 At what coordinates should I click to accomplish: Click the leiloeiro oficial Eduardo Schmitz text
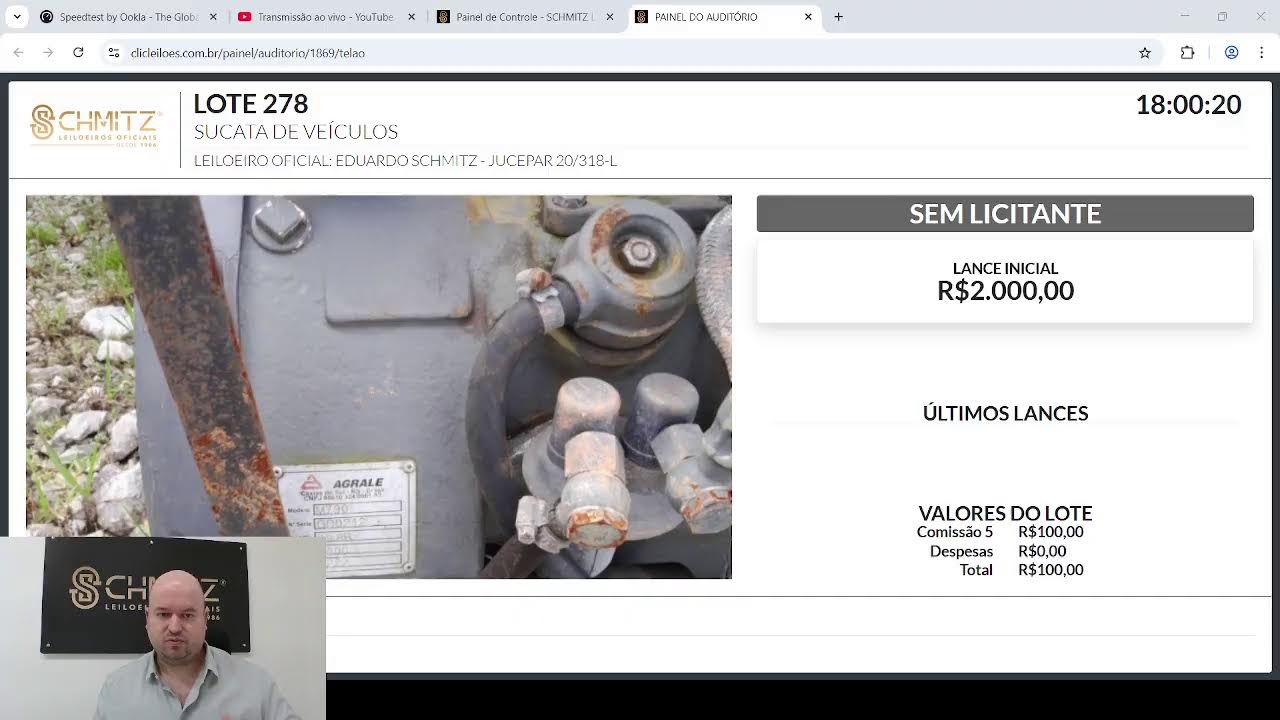pos(405,160)
